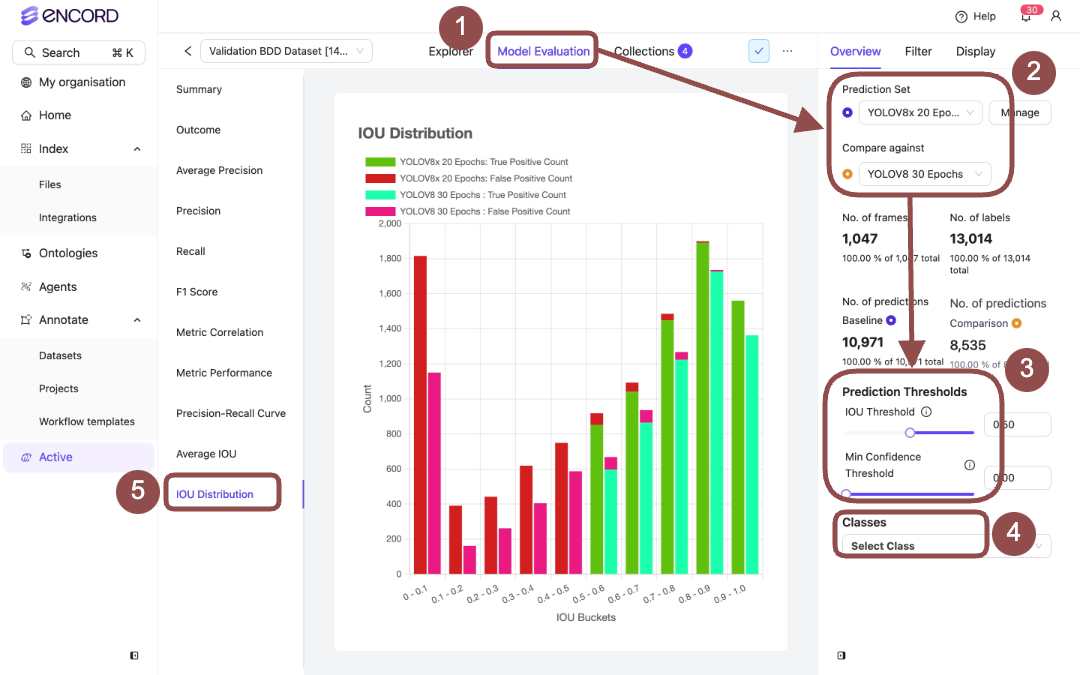Click the Encord logo
Image resolution: width=1080 pixels, height=675 pixels.
point(70,15)
